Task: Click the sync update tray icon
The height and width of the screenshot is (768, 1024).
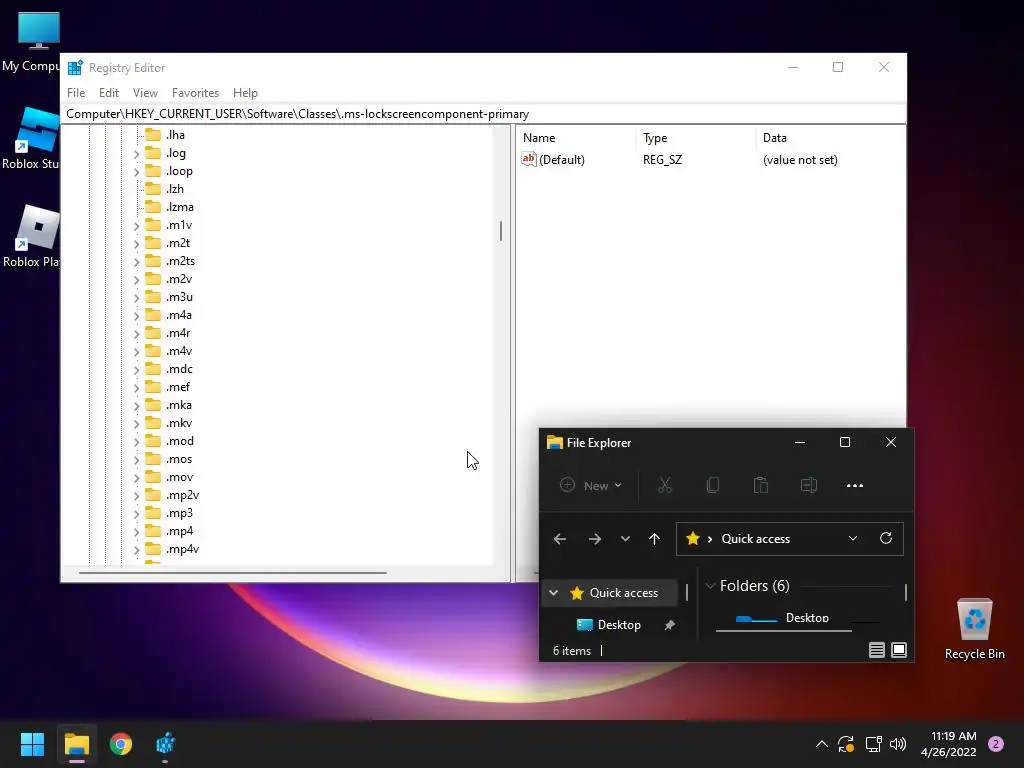Action: point(846,744)
